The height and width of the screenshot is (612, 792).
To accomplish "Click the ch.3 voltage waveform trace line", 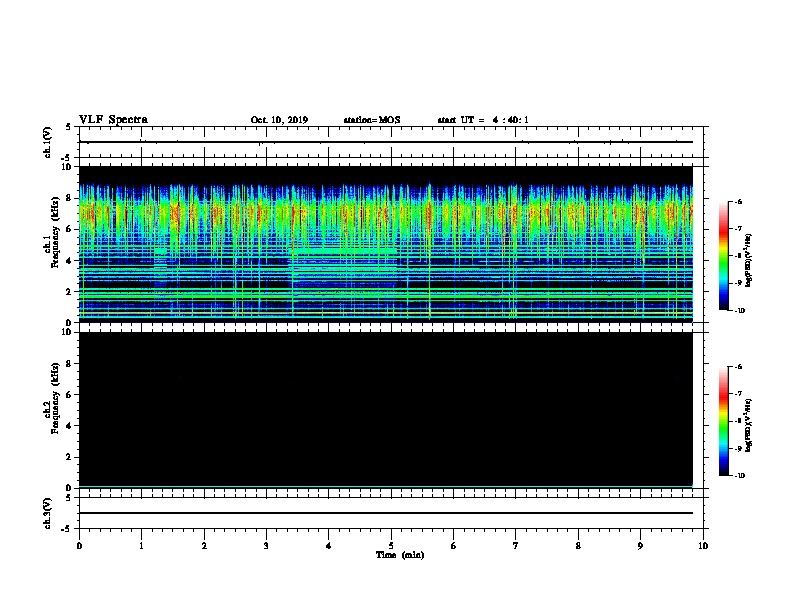I will pyautogui.click(x=385, y=513).
